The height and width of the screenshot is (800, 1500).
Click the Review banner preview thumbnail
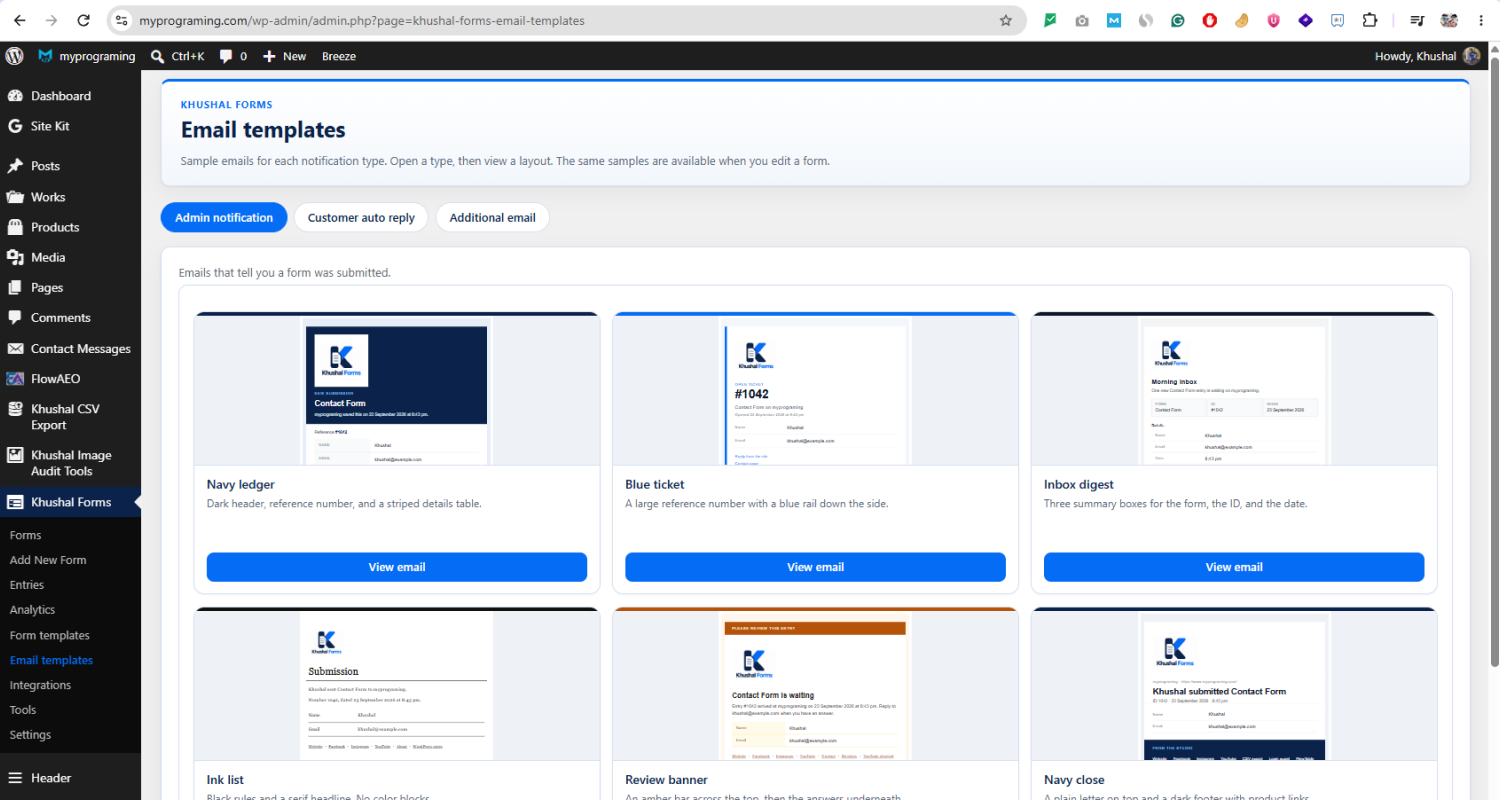point(815,685)
